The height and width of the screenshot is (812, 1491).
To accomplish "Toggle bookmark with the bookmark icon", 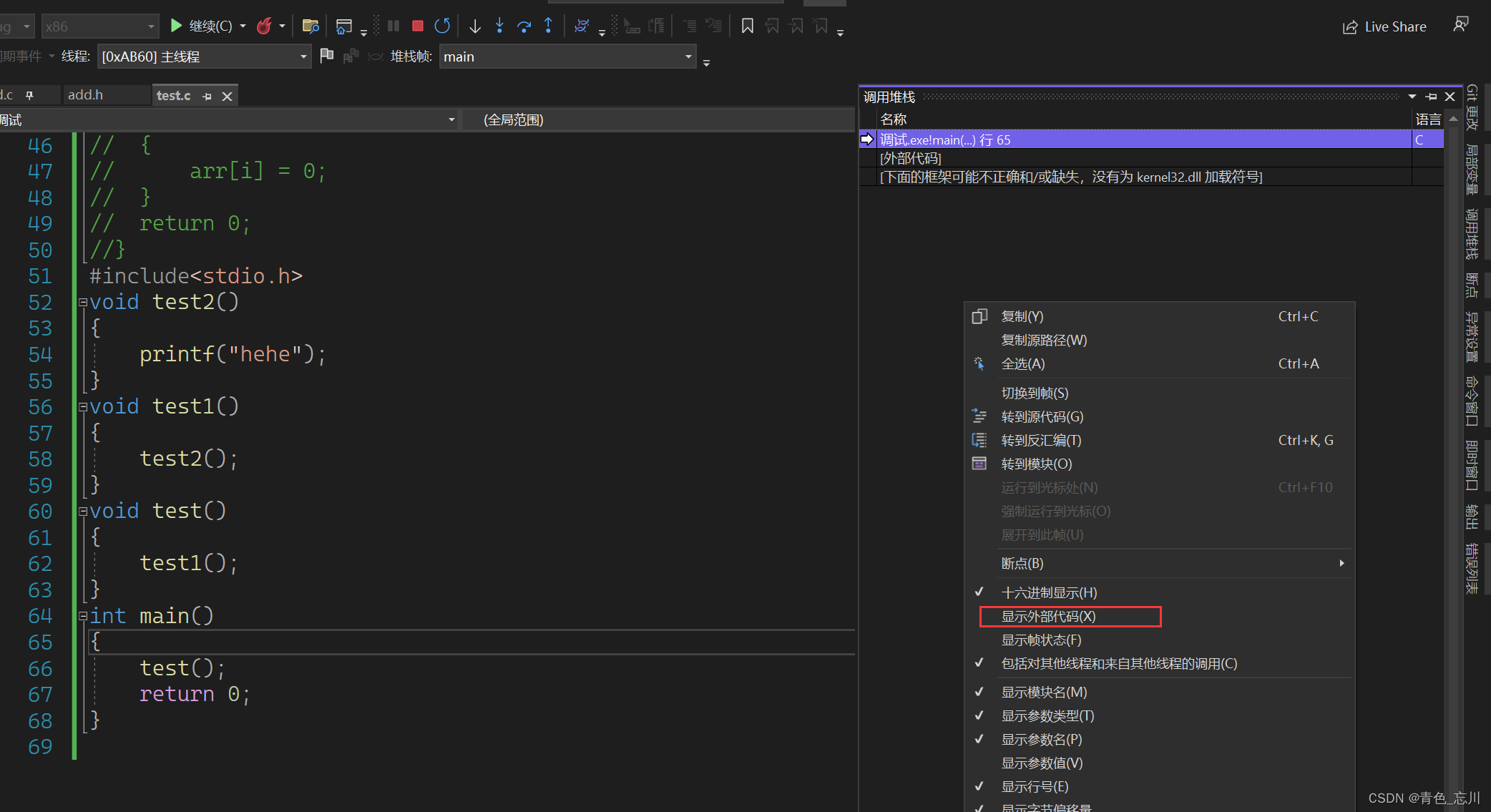I will tap(747, 26).
